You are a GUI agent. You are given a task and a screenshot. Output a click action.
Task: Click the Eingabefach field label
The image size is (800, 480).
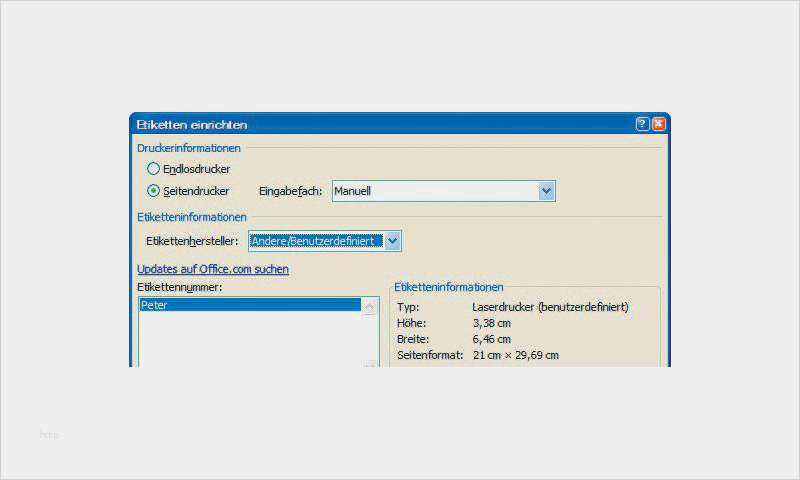290,191
